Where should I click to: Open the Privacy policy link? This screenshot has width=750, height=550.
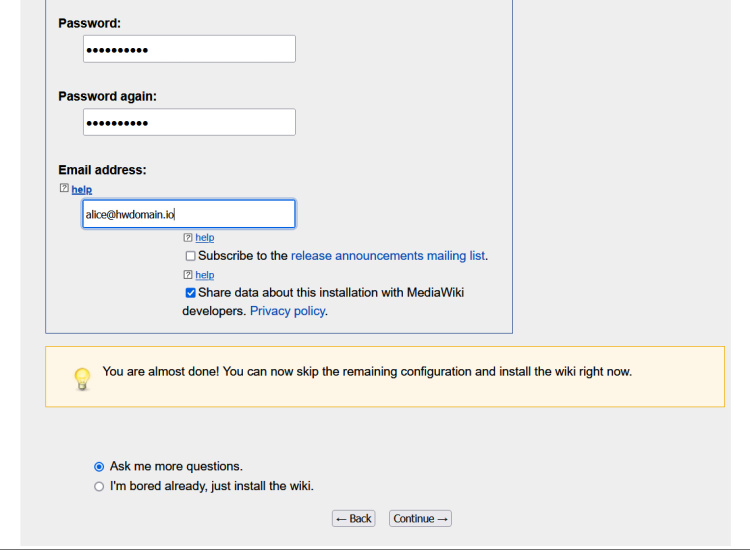coord(287,311)
